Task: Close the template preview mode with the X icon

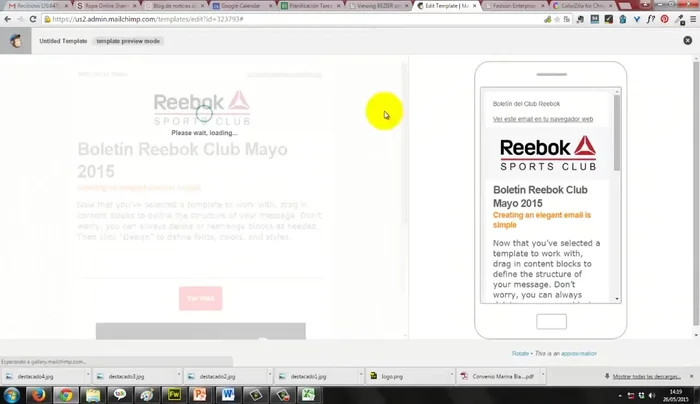Action: point(688,41)
